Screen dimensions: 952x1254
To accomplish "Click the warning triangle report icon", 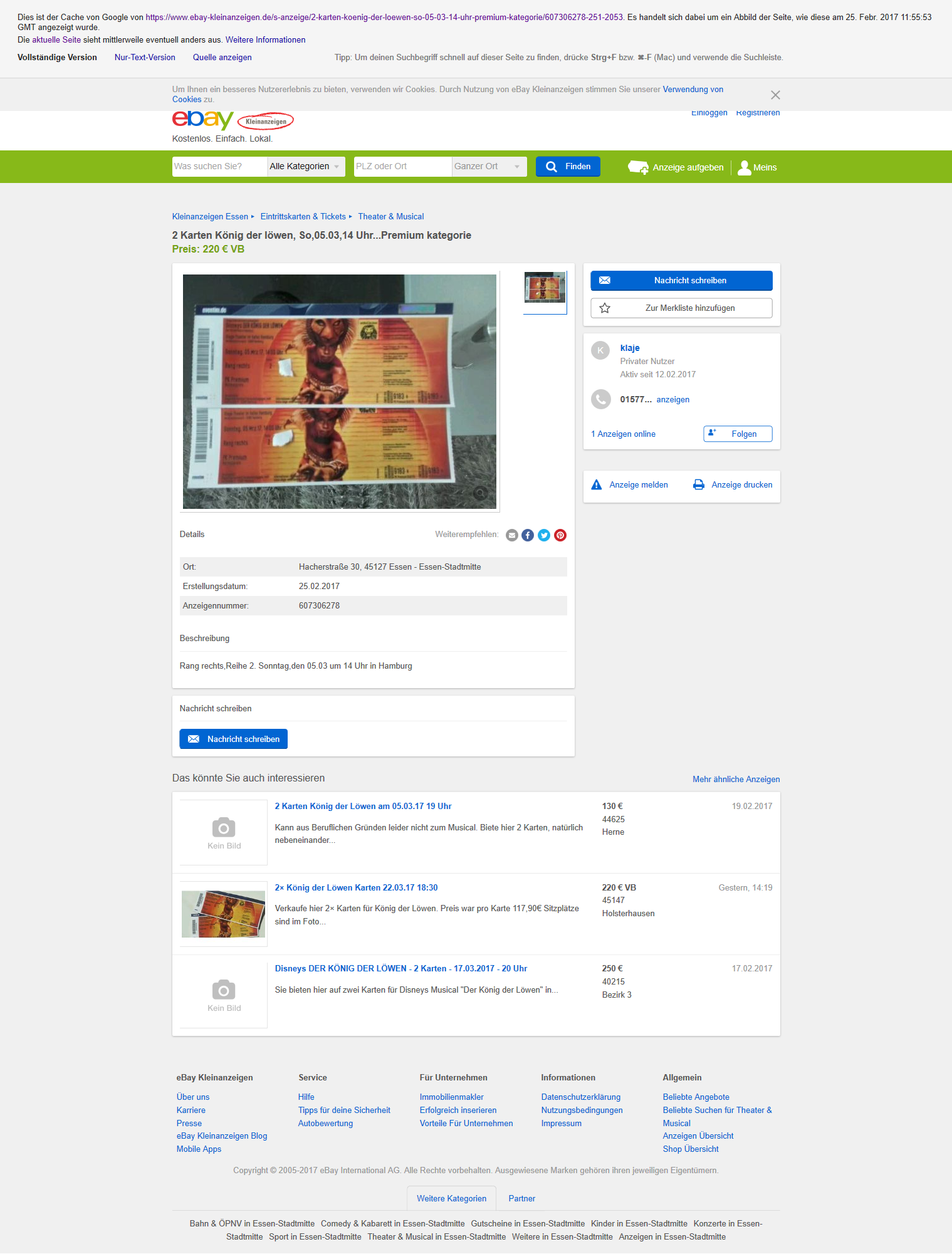I will coord(597,485).
